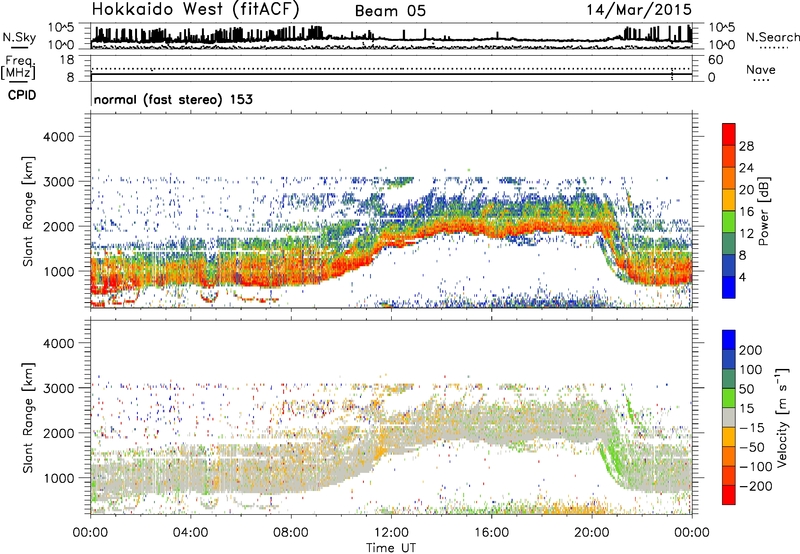
Task: Click the date '14/Mar/2015'
Action: 639,10
